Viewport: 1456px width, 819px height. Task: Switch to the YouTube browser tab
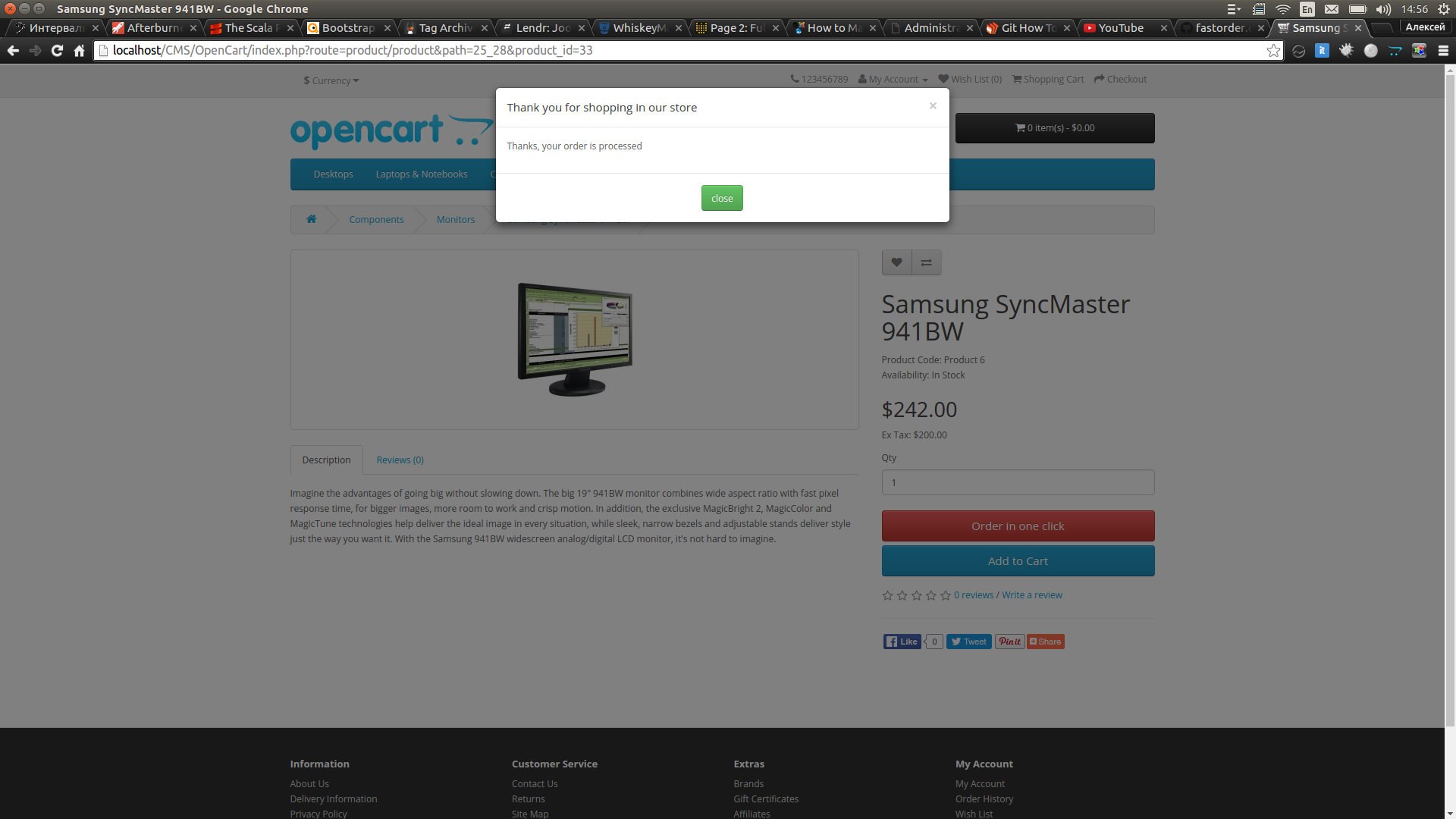[x=1120, y=28]
